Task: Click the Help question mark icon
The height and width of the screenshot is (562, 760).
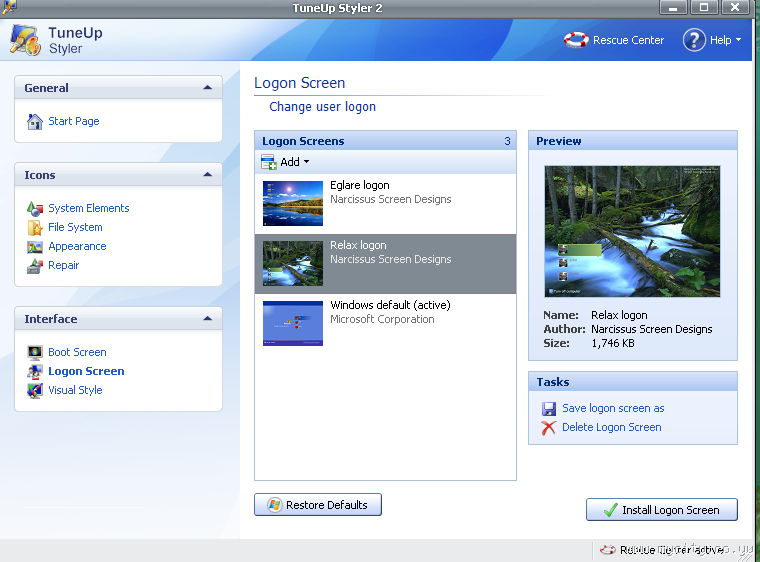Action: [x=694, y=40]
